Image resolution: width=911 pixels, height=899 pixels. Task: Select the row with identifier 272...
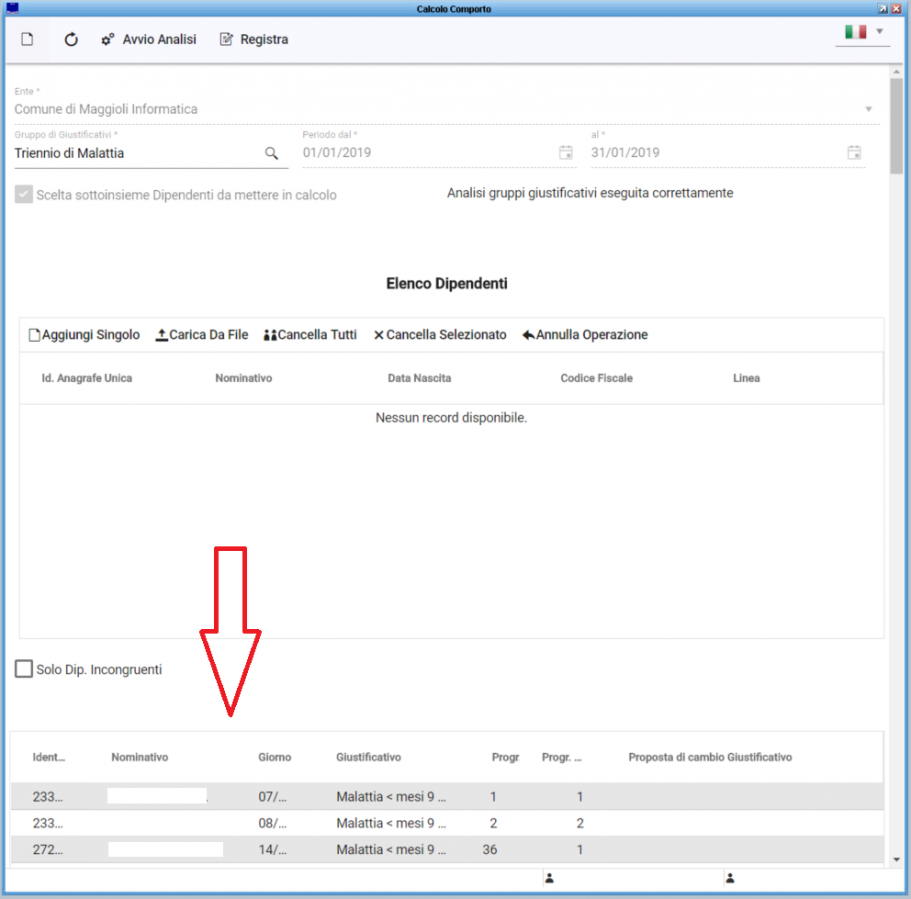[x=447, y=850]
